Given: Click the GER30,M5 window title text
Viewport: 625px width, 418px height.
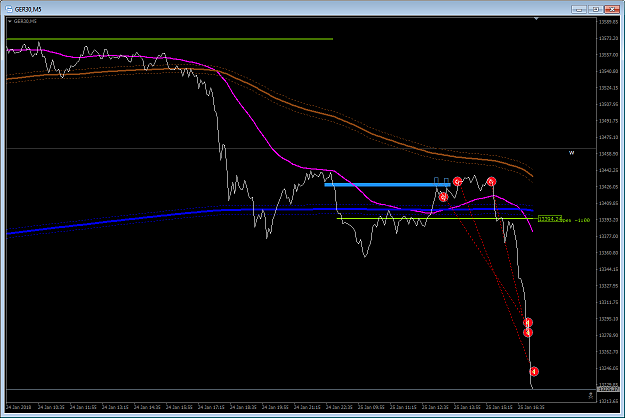Looking at the screenshot, I should click(28, 9).
